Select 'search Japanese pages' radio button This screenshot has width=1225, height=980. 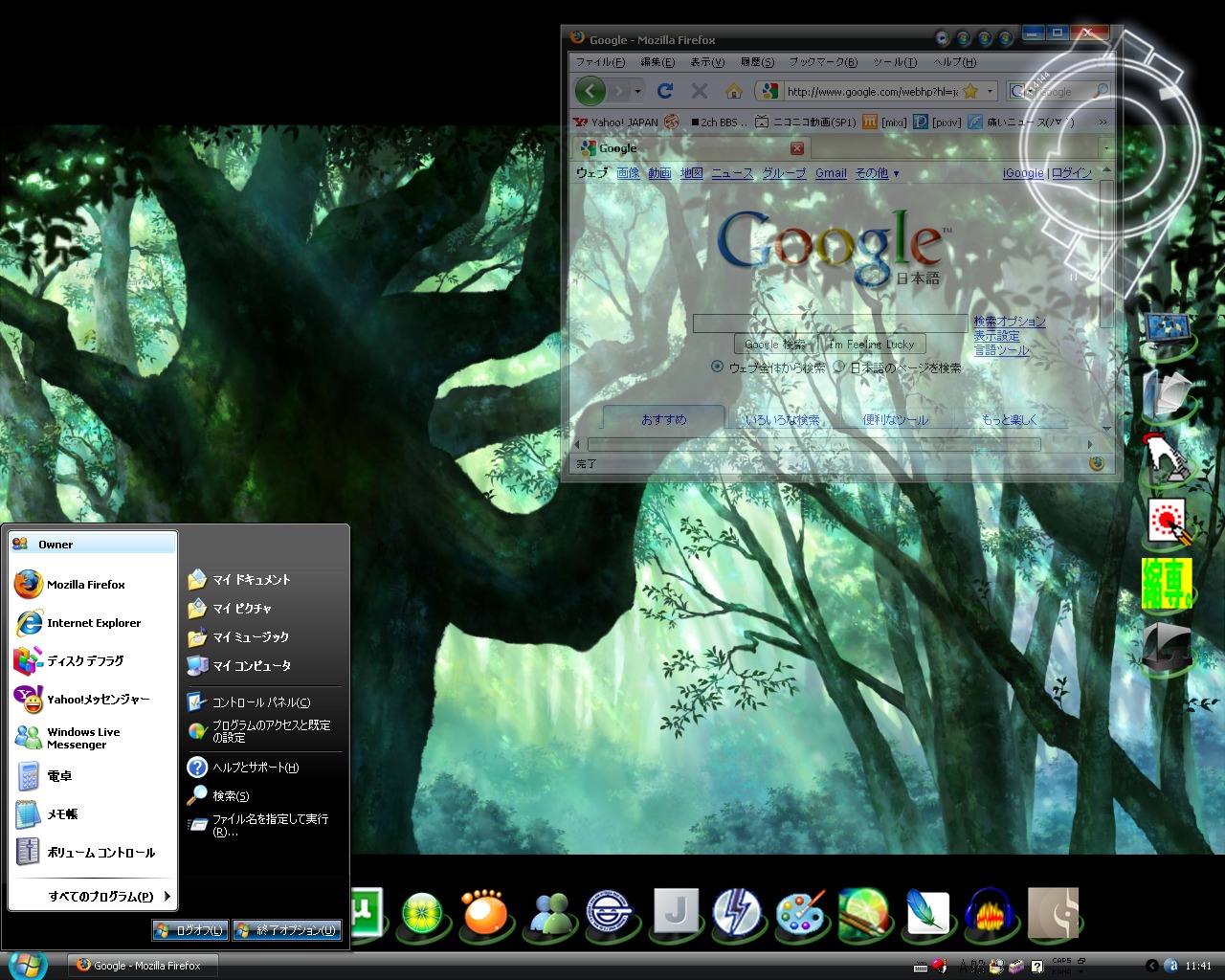[838, 367]
